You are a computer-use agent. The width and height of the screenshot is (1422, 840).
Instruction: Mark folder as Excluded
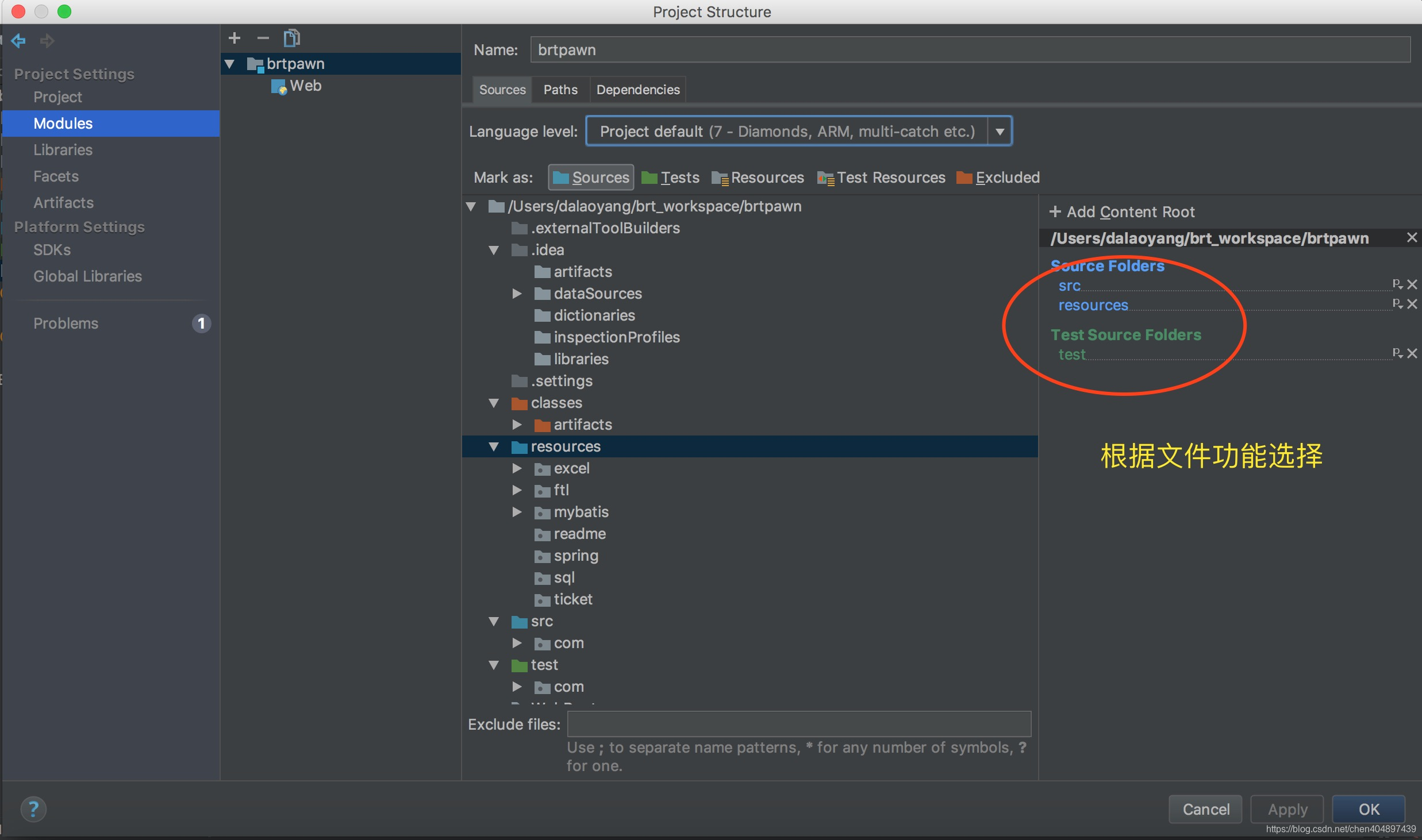click(x=998, y=178)
